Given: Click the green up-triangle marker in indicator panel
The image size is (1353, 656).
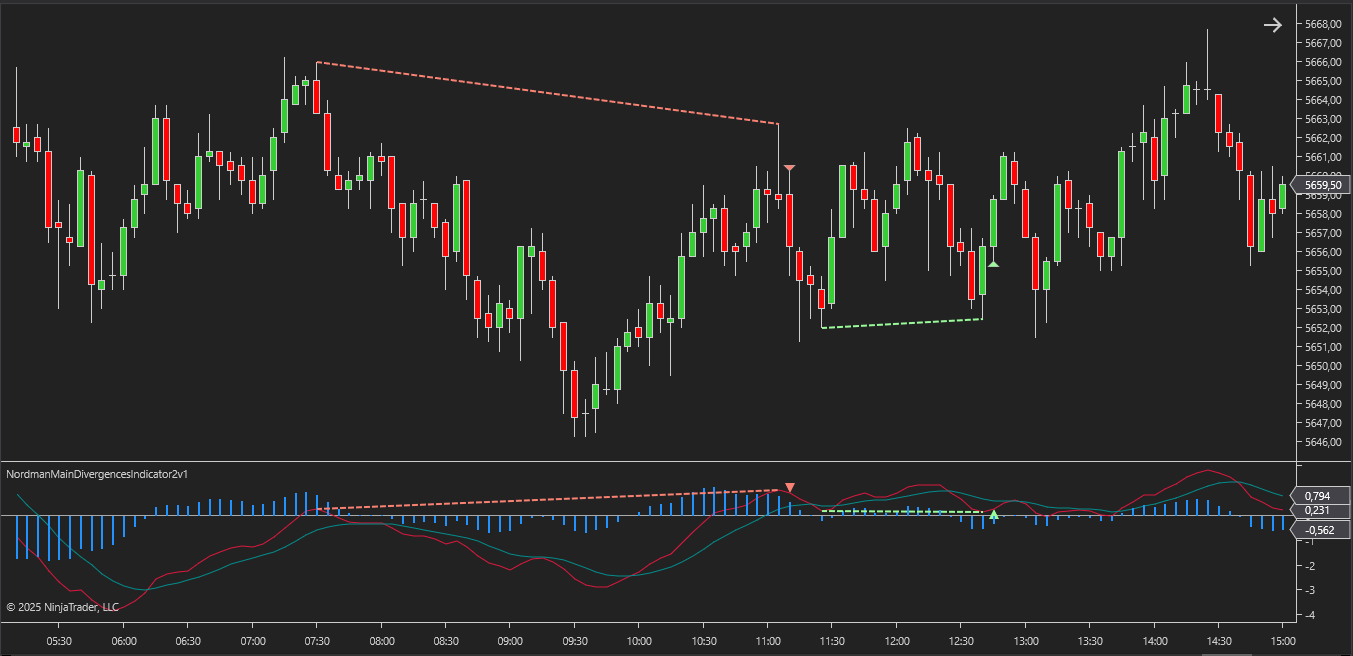Looking at the screenshot, I should point(994,515).
